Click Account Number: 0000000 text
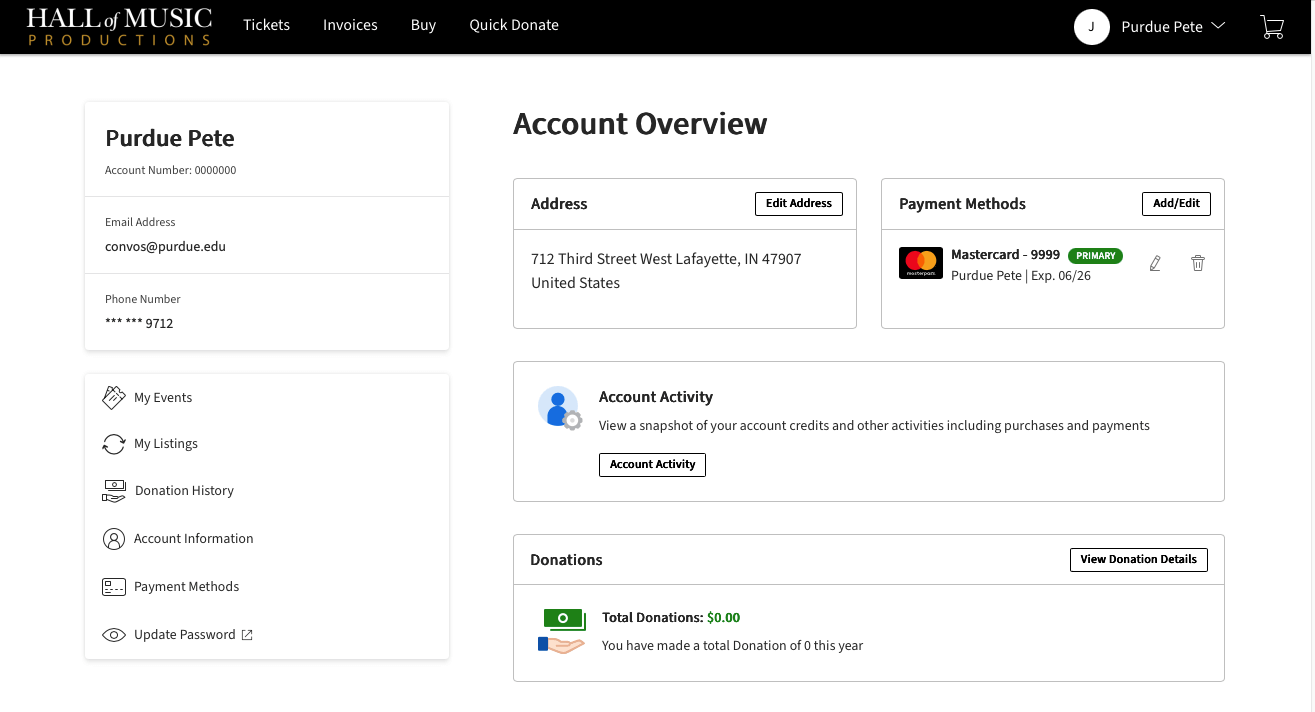This screenshot has height=712, width=1315. point(171,171)
